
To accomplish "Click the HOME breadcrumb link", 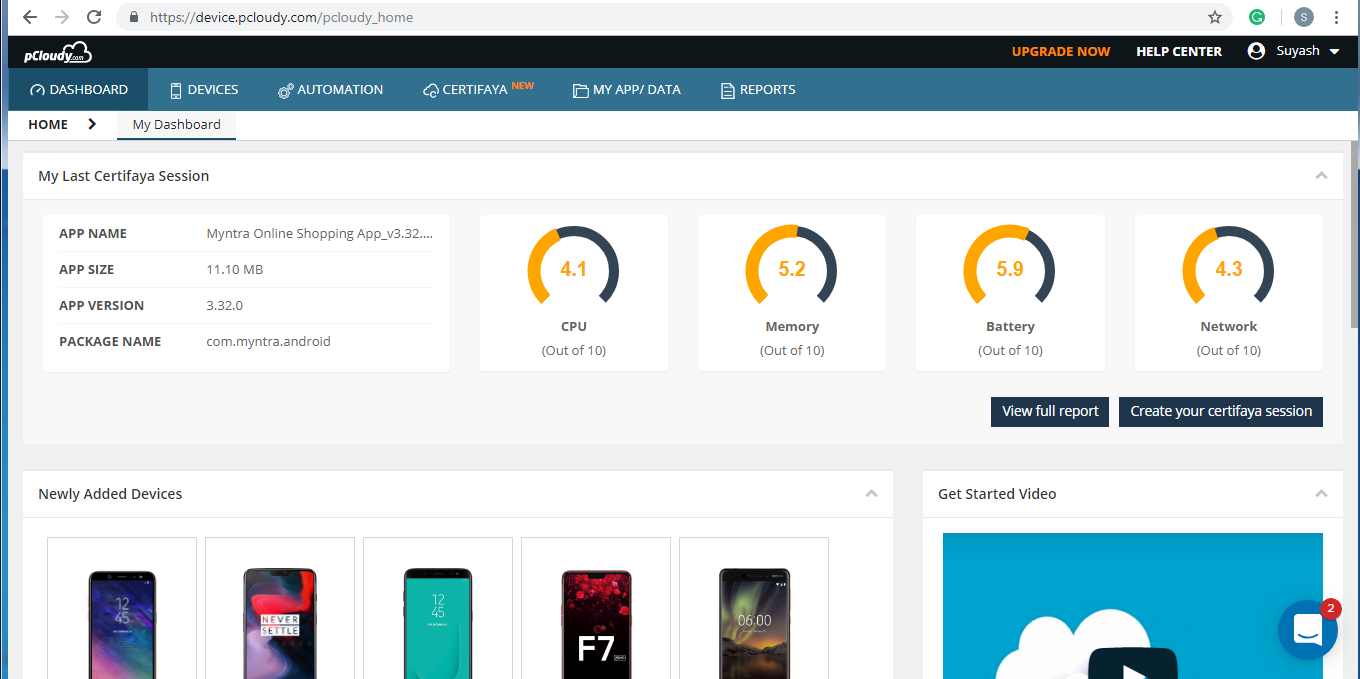I will point(48,125).
